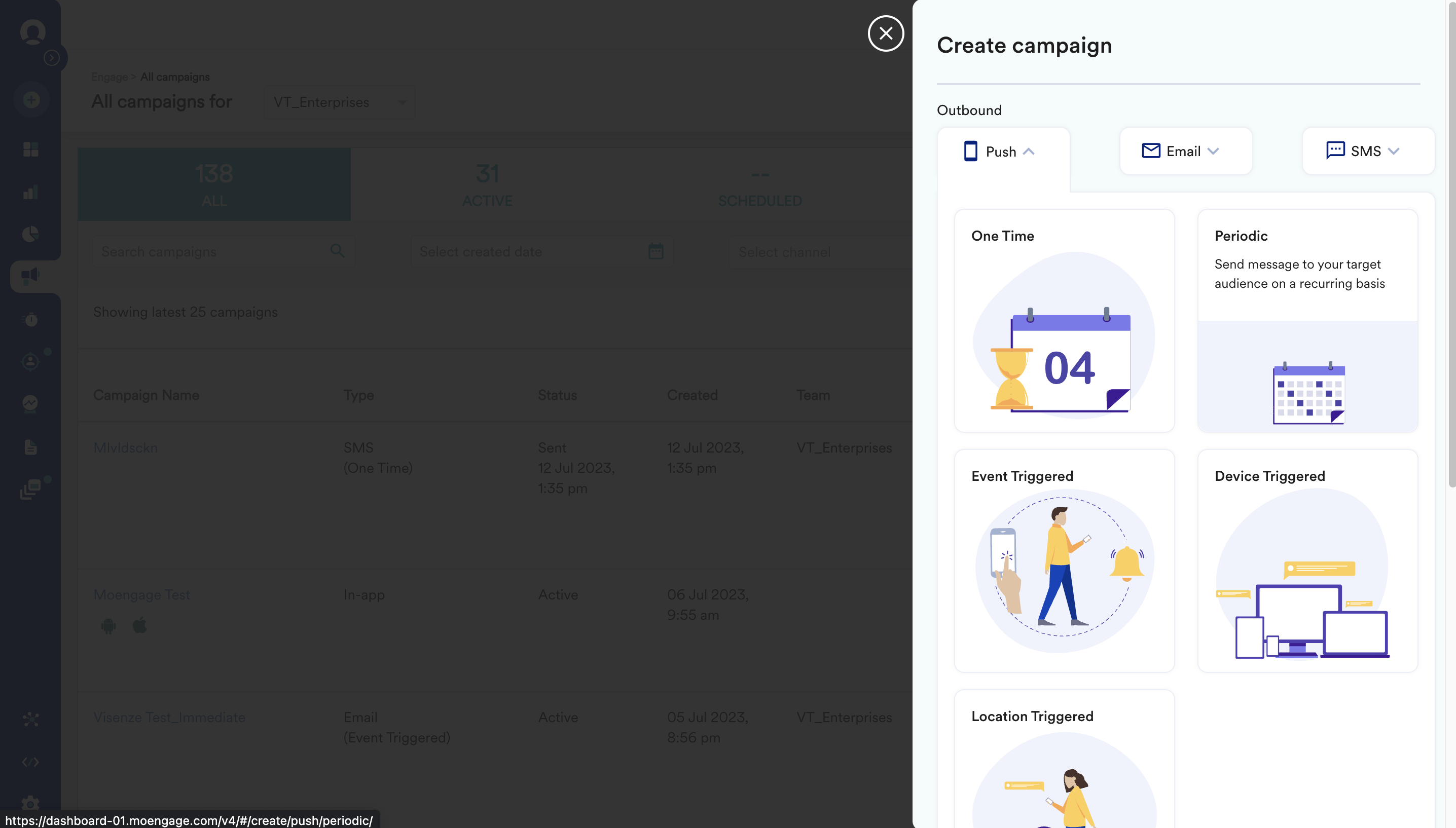Expand the SMS channel dropdown
The image size is (1456, 828).
coord(1367,152)
